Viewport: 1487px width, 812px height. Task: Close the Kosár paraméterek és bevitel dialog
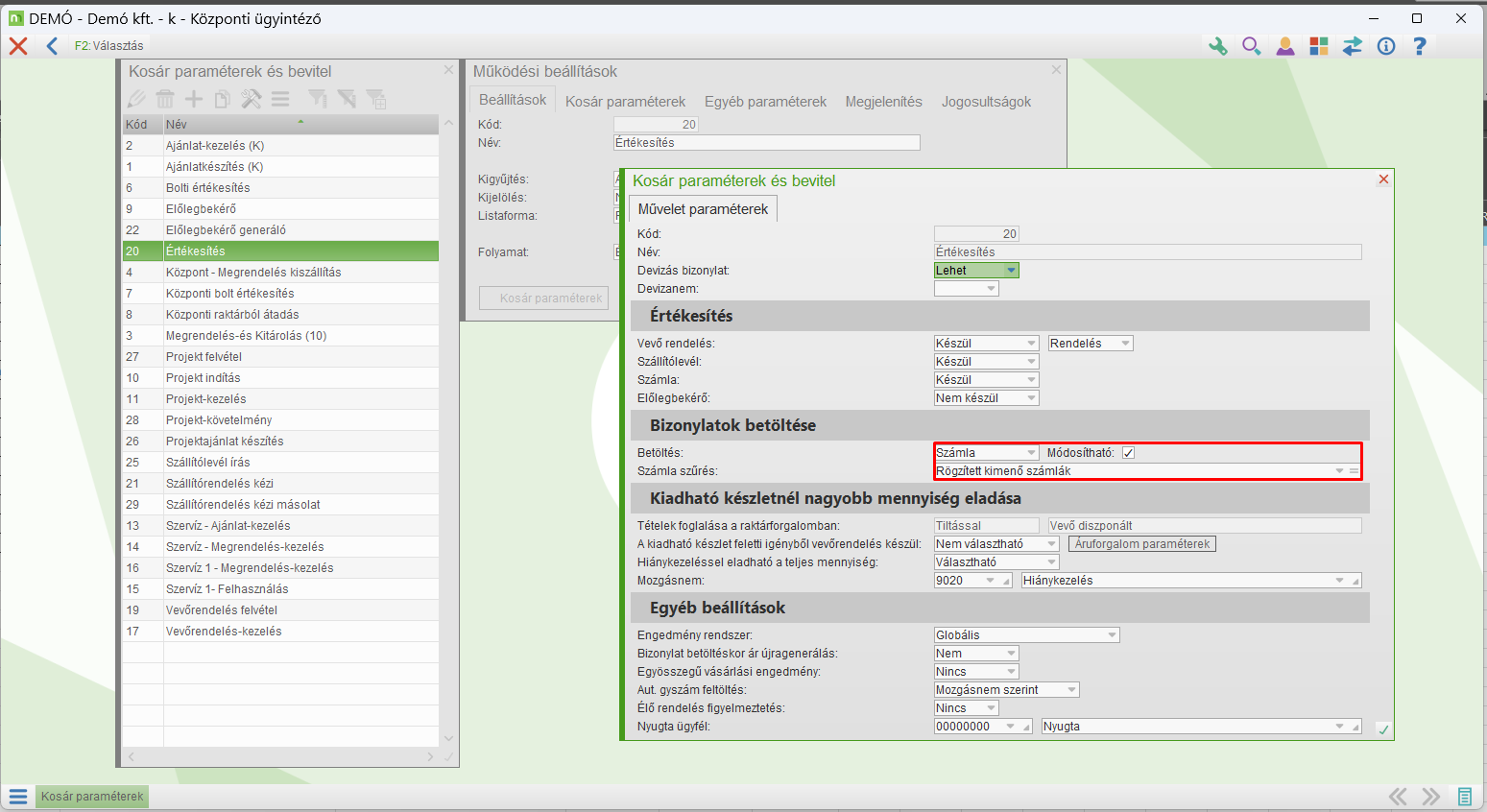[1383, 179]
